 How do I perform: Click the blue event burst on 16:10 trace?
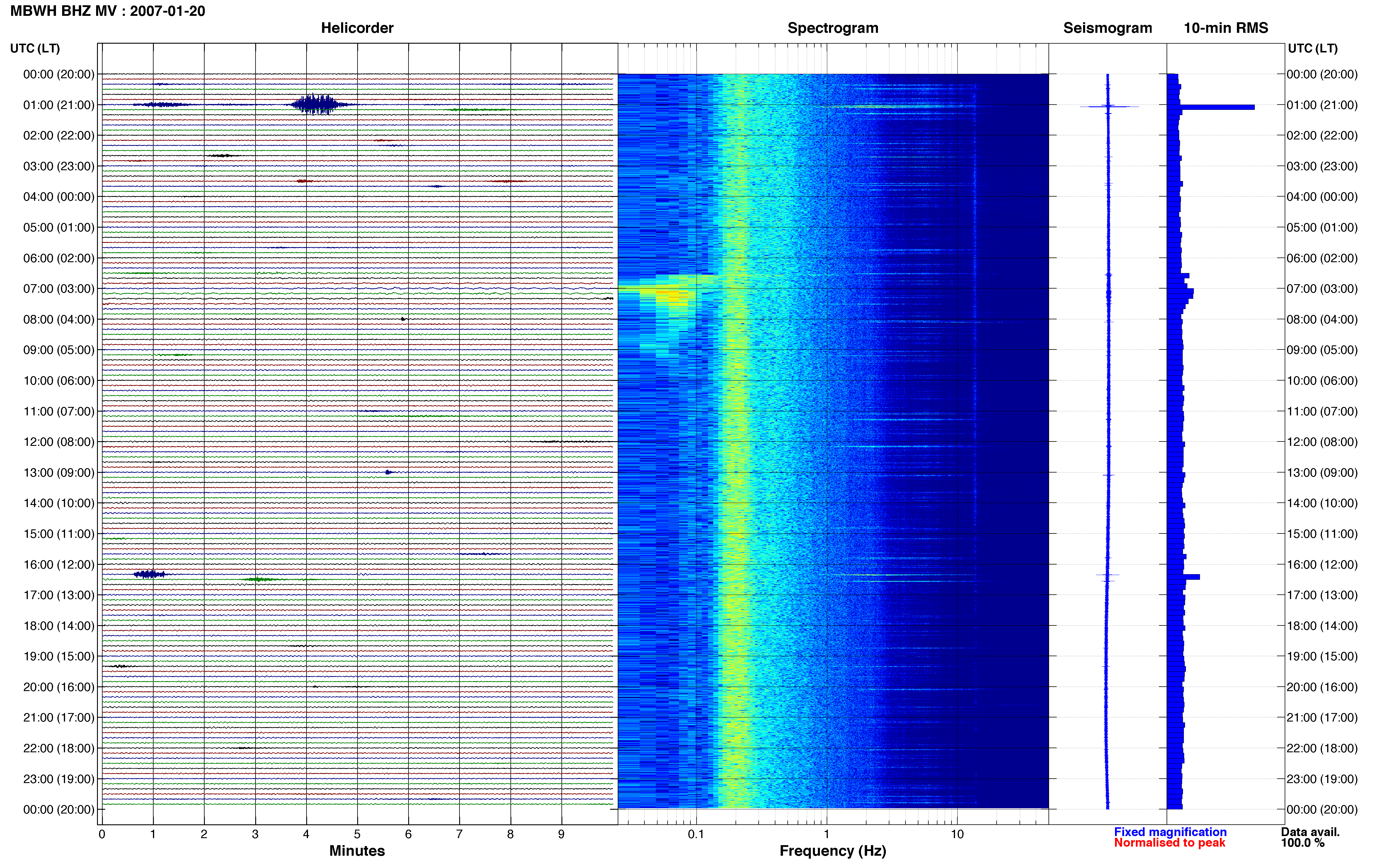[149, 574]
